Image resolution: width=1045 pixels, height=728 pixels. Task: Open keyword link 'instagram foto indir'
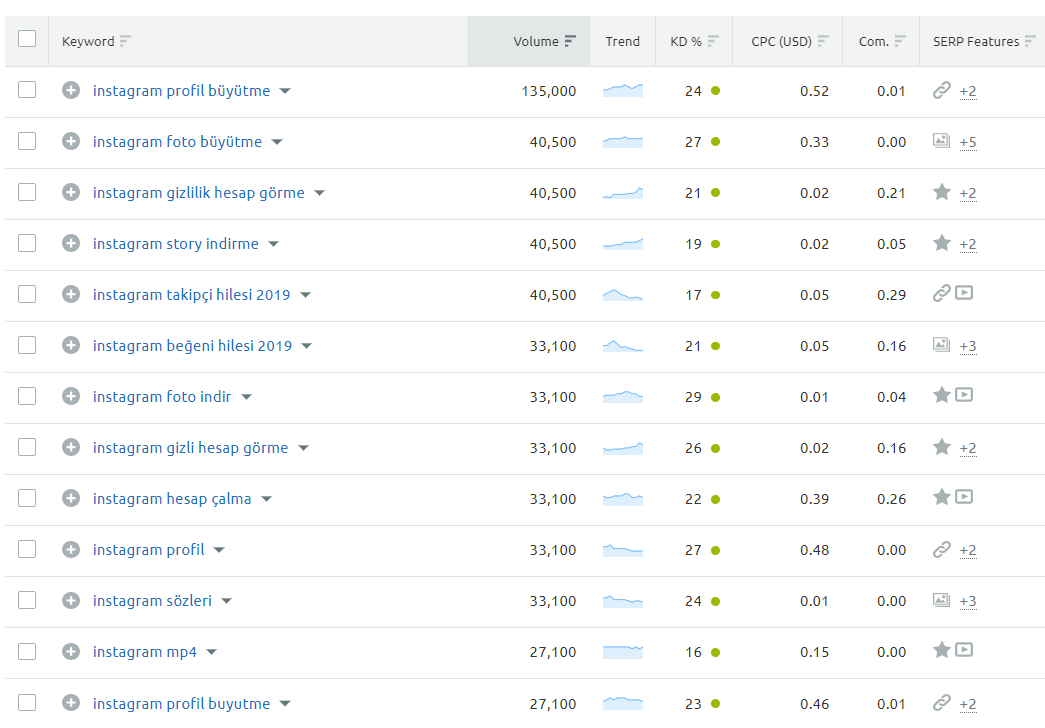[162, 397]
